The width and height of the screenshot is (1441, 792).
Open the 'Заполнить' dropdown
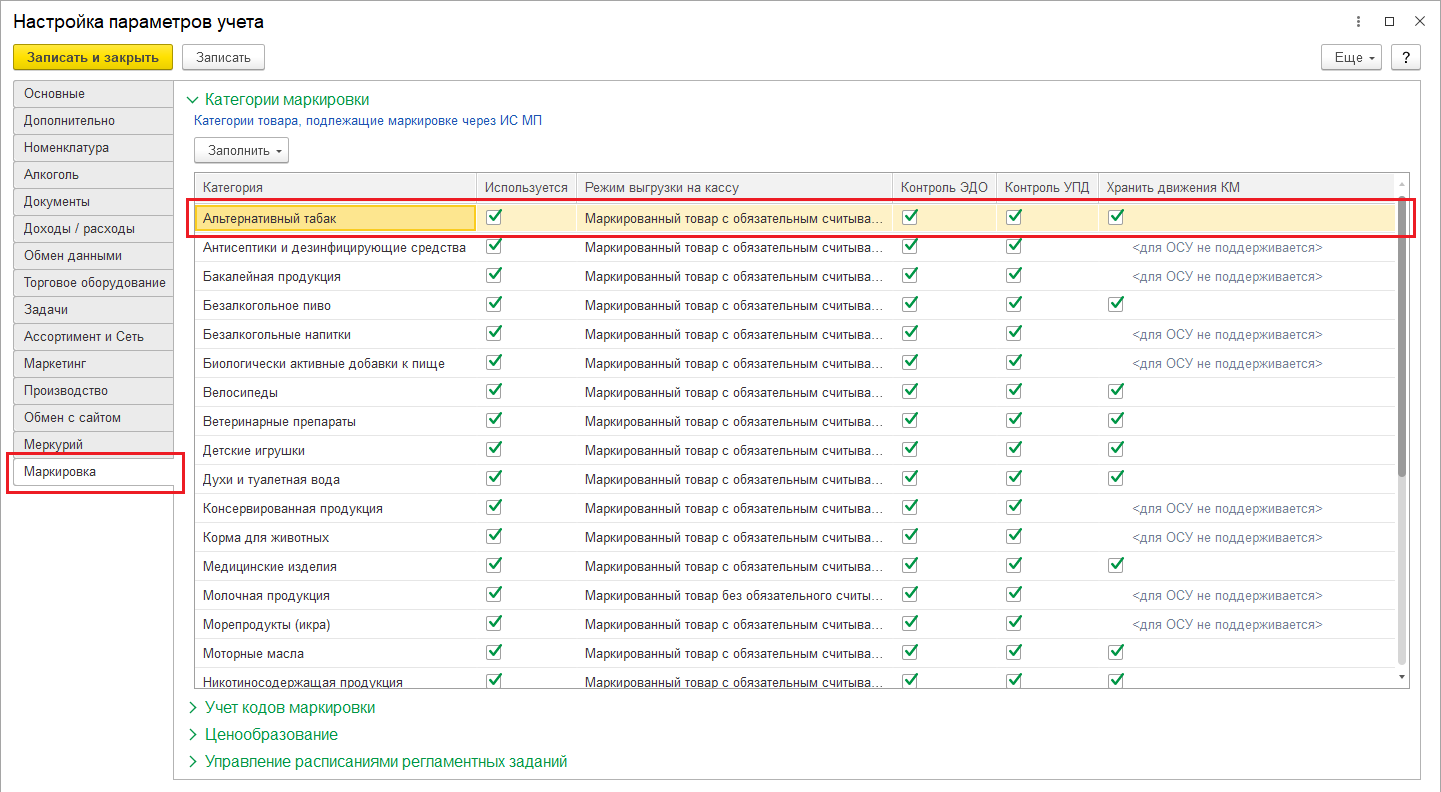(x=242, y=151)
